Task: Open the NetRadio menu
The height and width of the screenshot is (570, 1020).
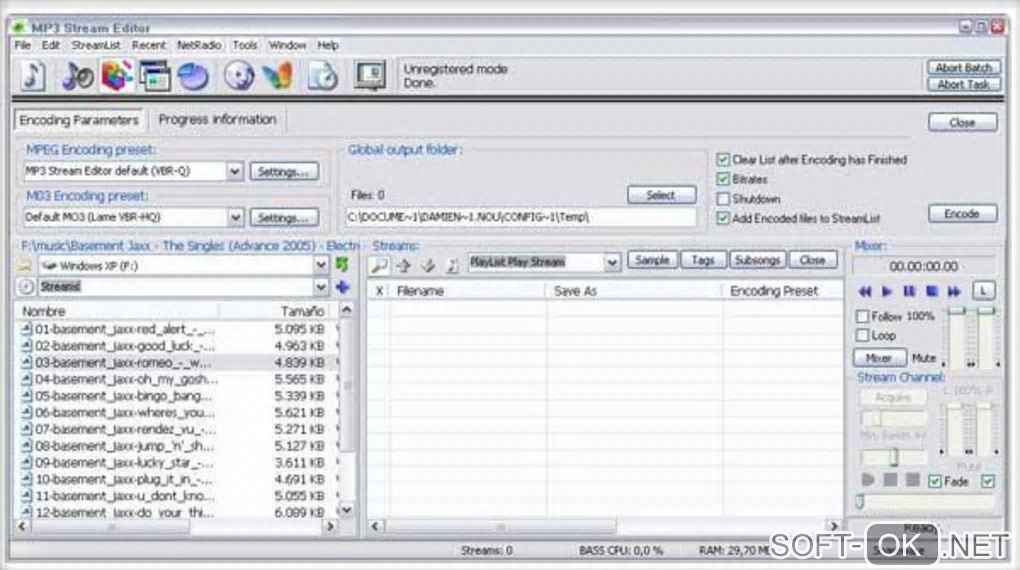Action: [x=199, y=45]
